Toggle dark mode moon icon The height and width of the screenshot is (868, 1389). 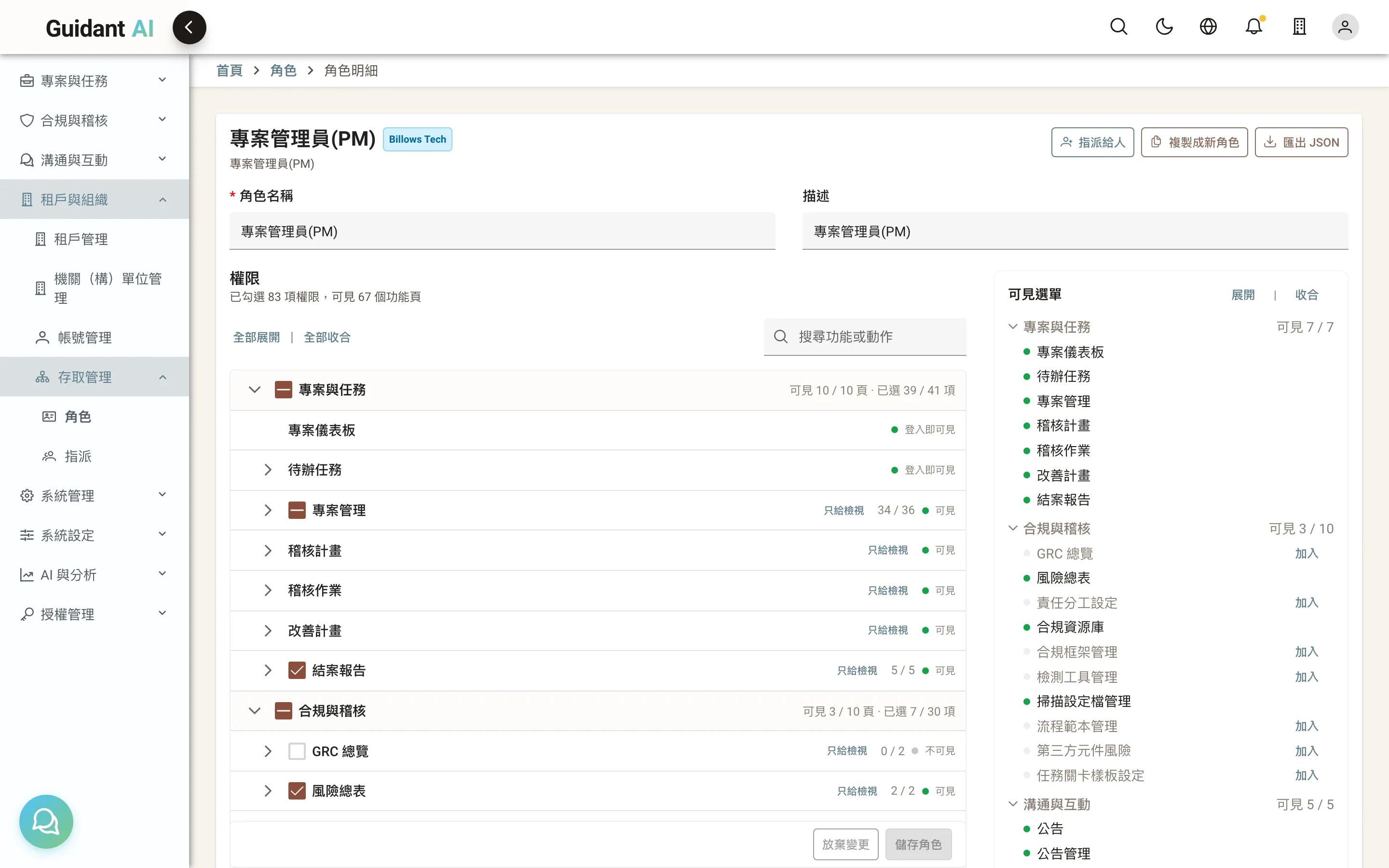pos(1164,27)
